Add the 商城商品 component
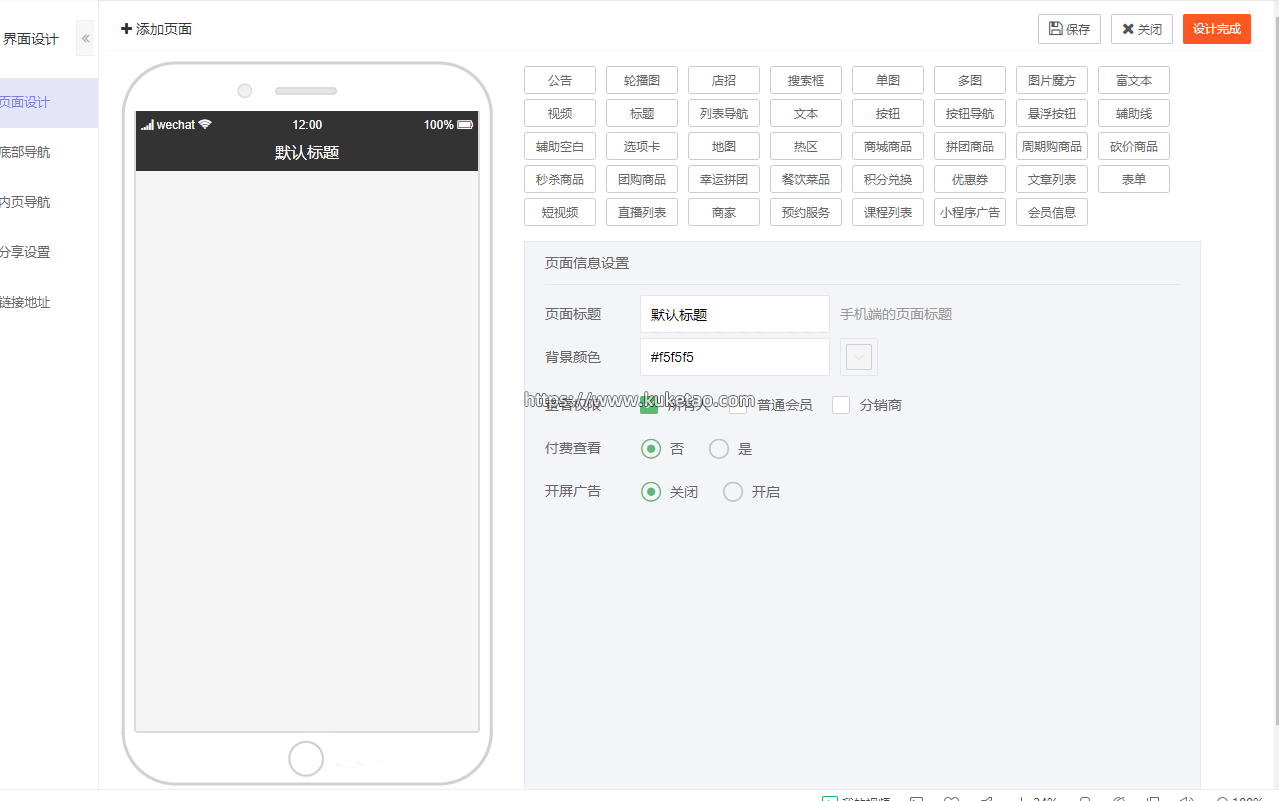This screenshot has width=1279, height=801. tap(888, 146)
